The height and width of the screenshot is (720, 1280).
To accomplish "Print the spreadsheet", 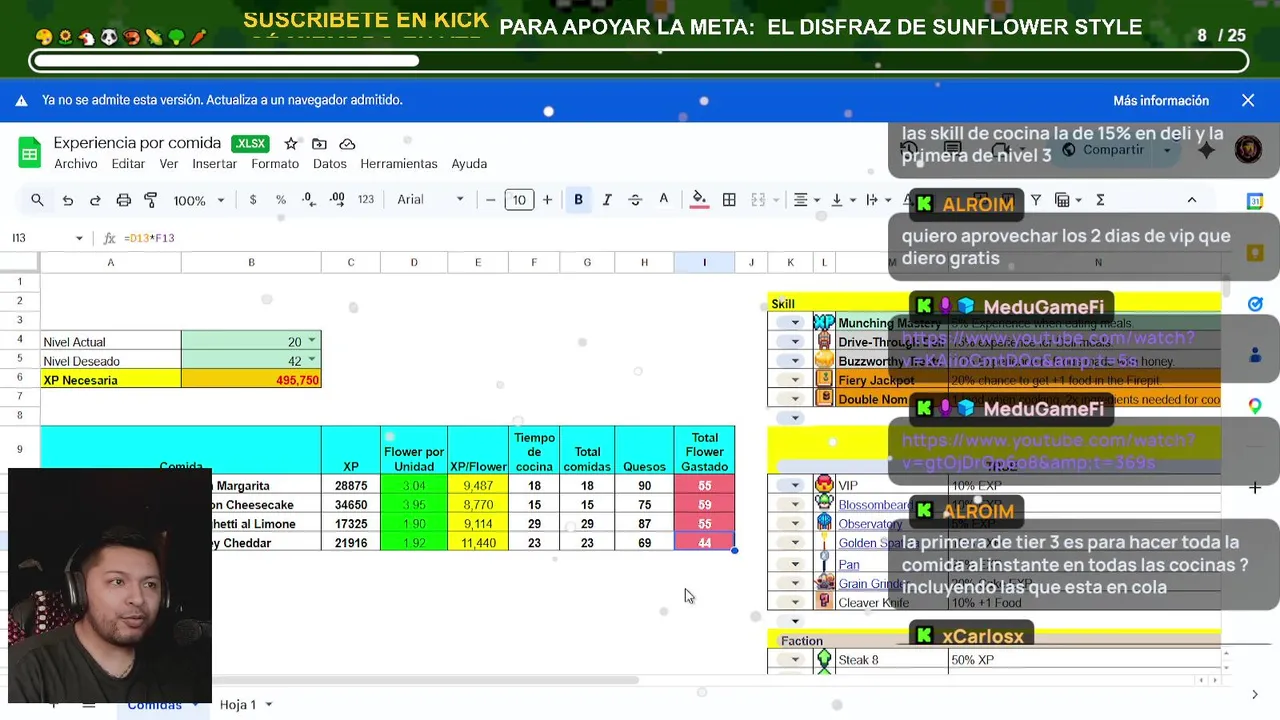I will pos(123,200).
